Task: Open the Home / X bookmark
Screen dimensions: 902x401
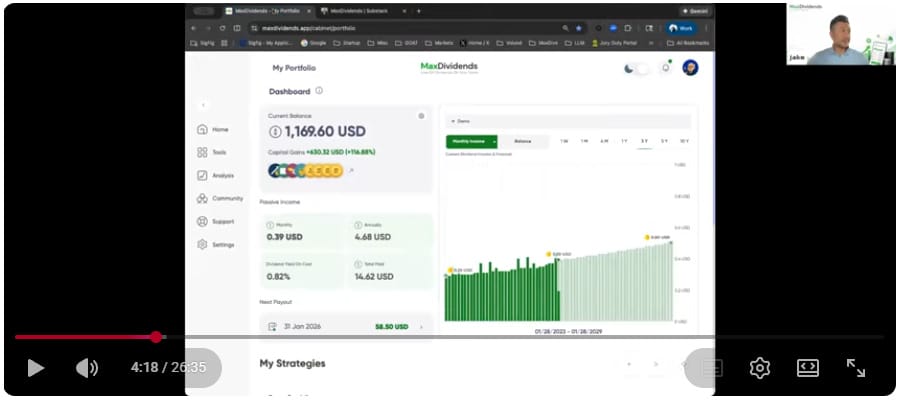Action: coord(476,43)
